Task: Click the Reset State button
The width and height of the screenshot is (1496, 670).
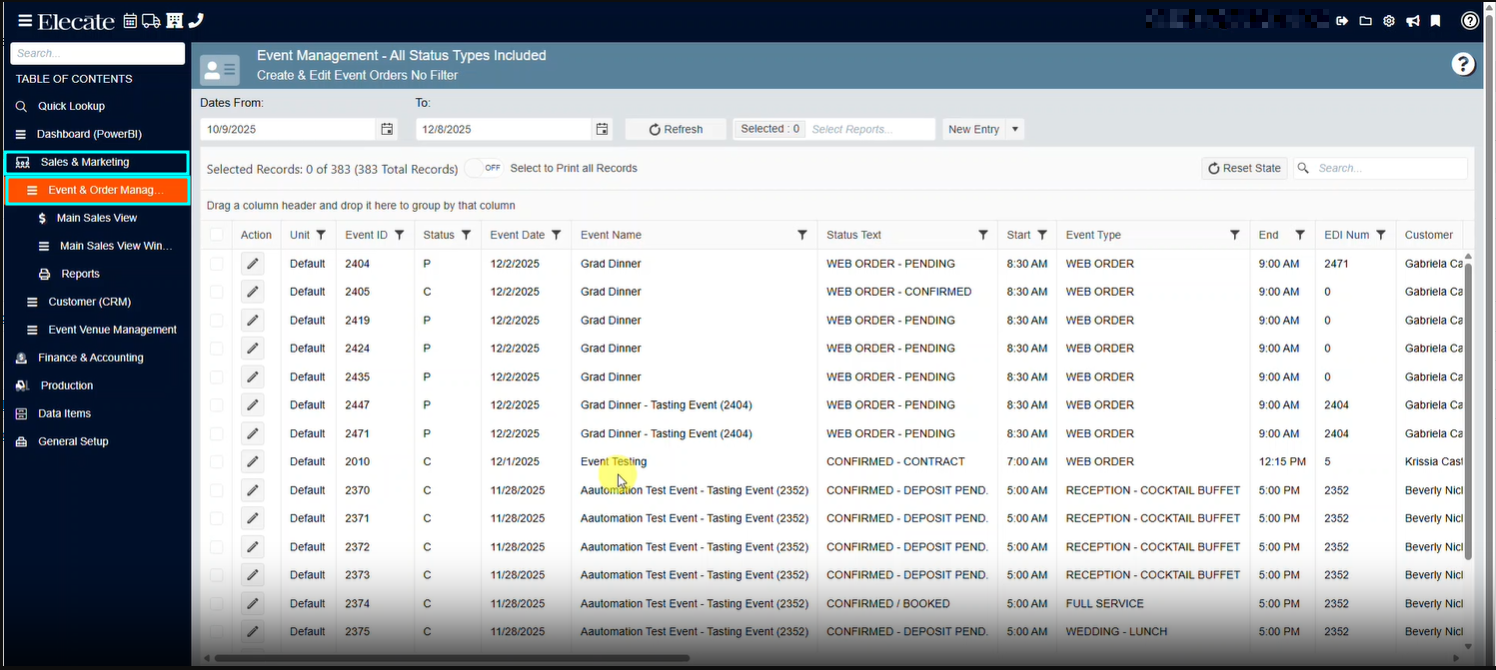Action: [x=1244, y=168]
